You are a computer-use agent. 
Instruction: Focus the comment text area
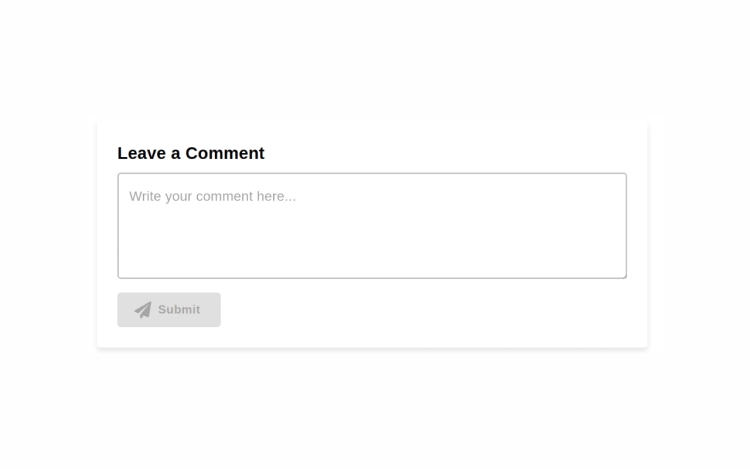(372, 226)
